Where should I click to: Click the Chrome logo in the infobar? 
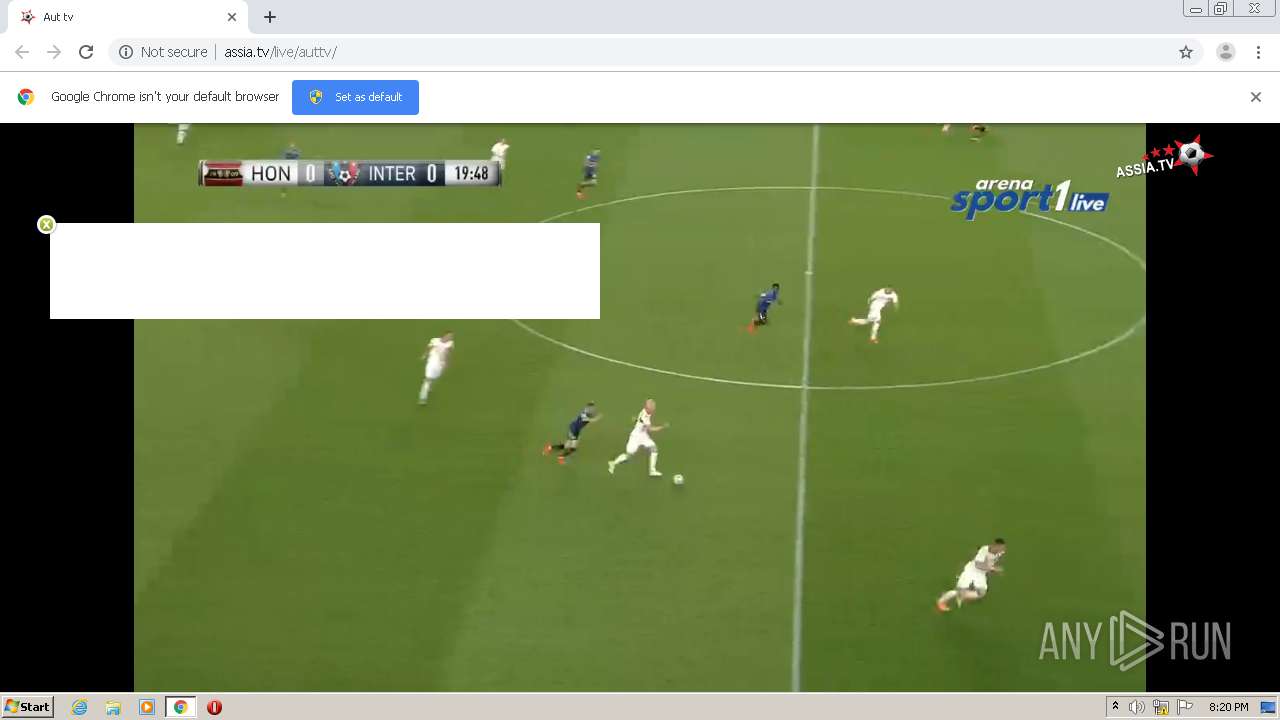(x=26, y=97)
